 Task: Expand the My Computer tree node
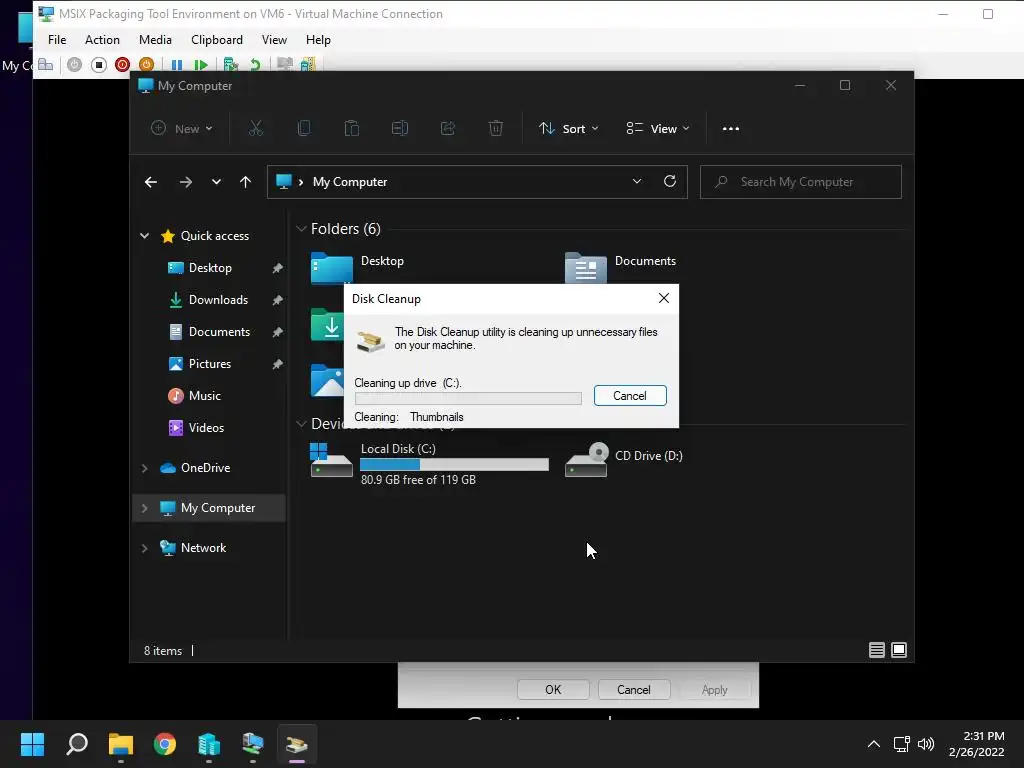click(144, 508)
